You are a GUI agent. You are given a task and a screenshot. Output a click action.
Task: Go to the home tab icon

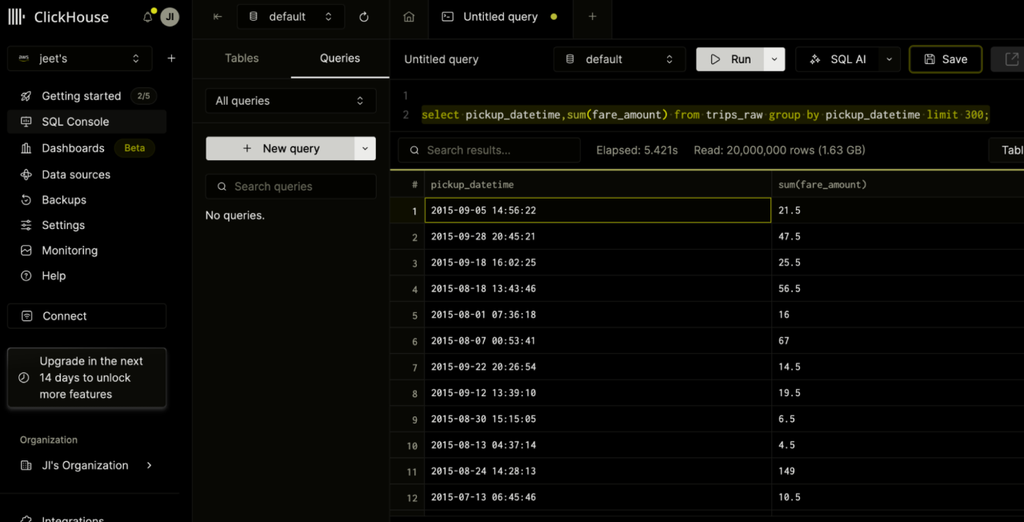(409, 17)
